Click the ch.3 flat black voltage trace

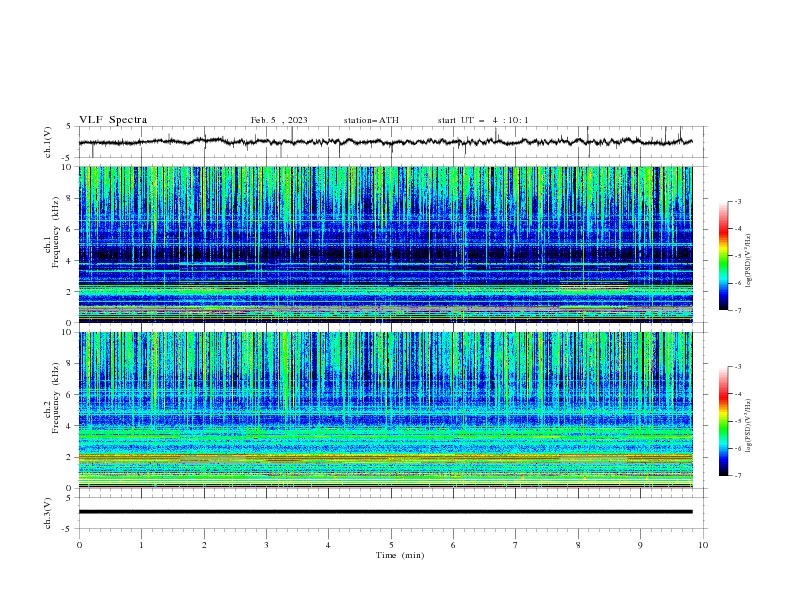(x=385, y=512)
